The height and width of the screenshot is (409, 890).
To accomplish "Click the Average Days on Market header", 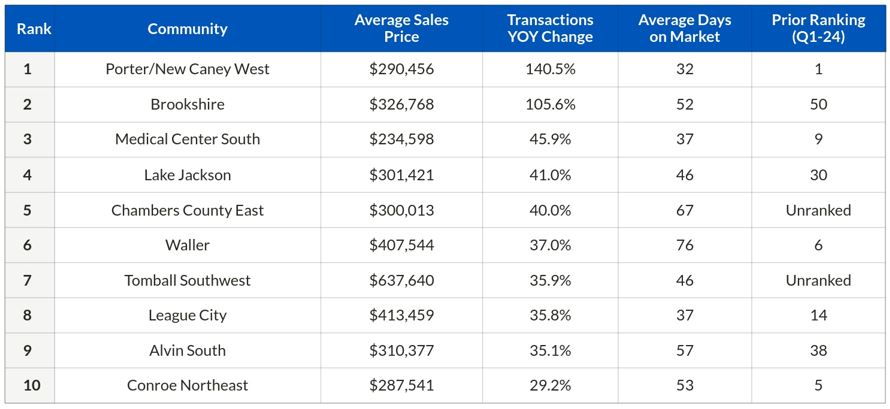I will (x=685, y=28).
